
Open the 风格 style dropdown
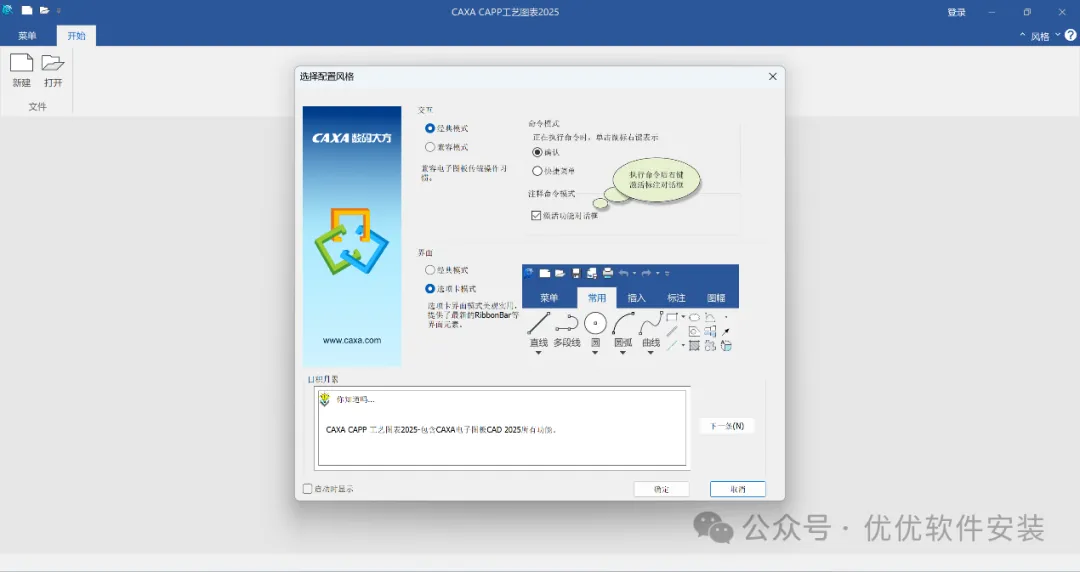coord(1045,37)
